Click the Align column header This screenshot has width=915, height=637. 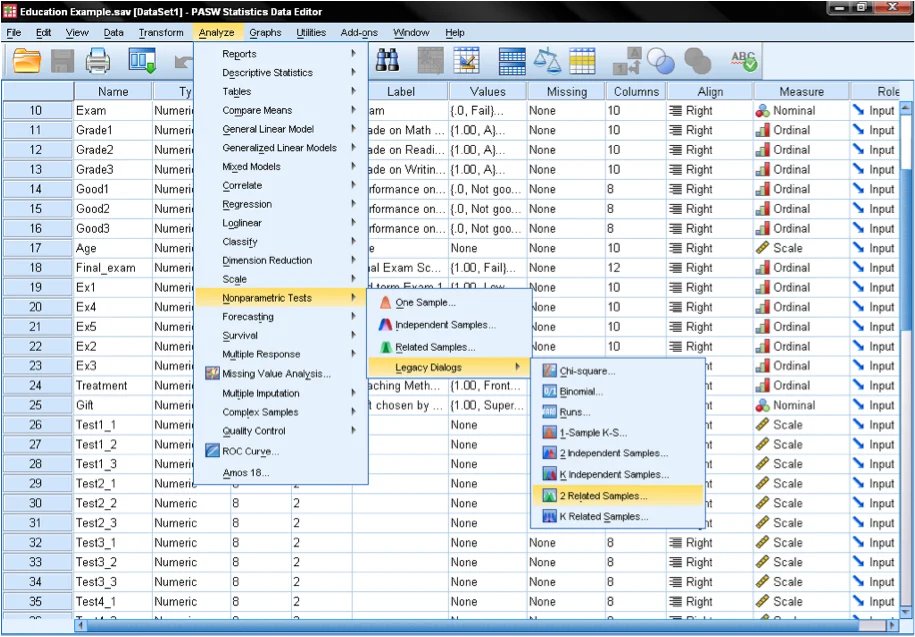710,92
